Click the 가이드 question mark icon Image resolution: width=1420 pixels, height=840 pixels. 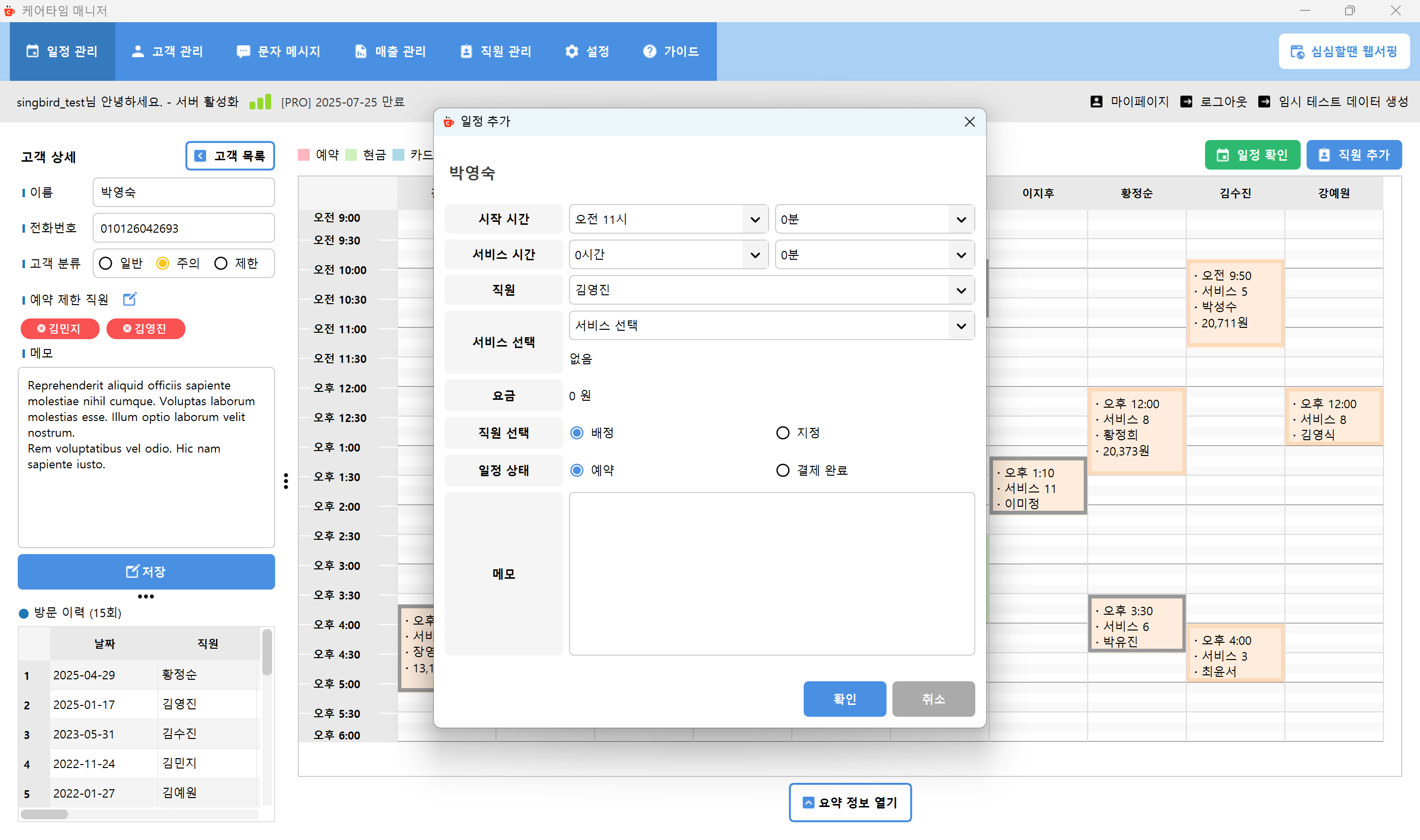(x=649, y=51)
